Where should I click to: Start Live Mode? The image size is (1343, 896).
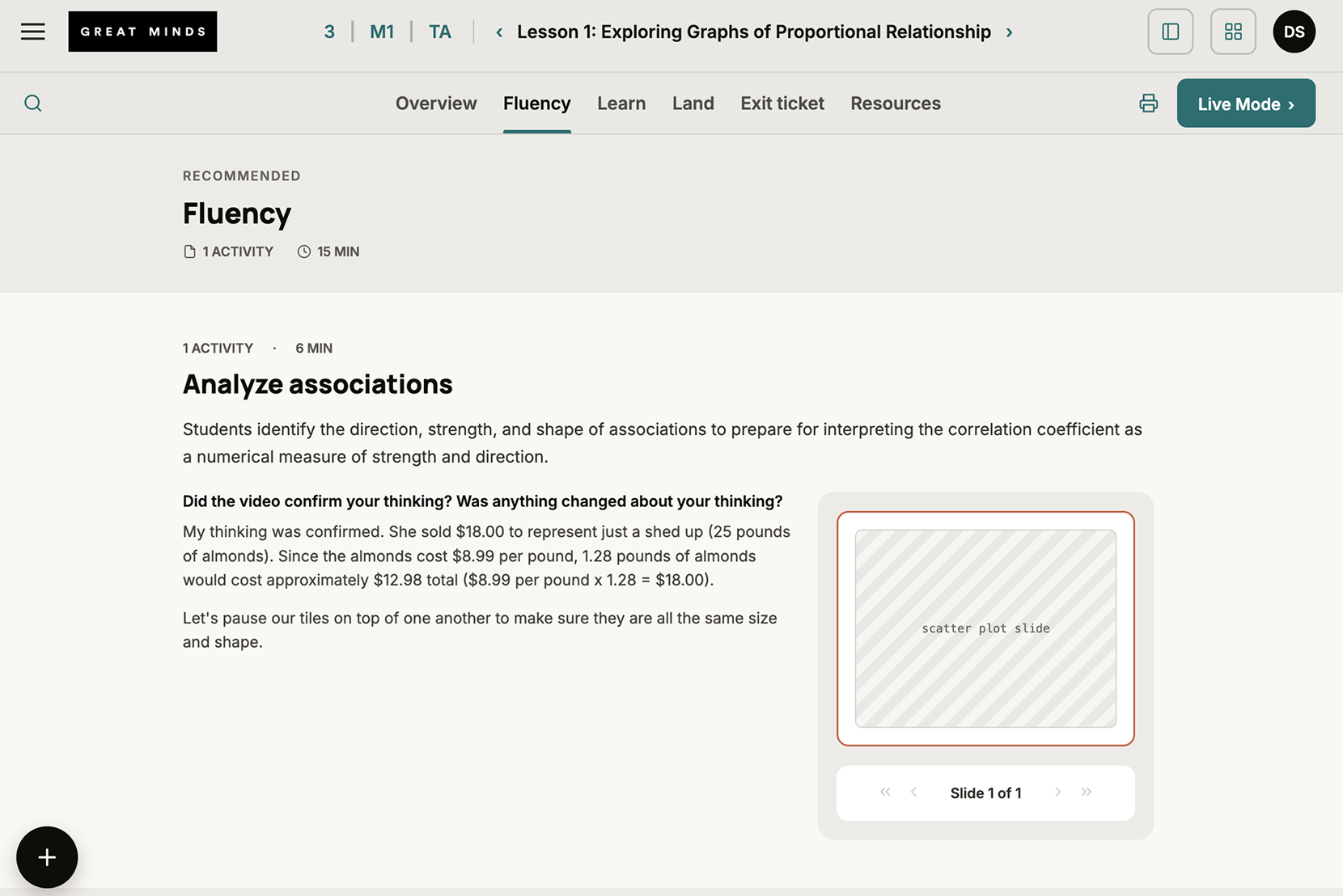[1246, 104]
